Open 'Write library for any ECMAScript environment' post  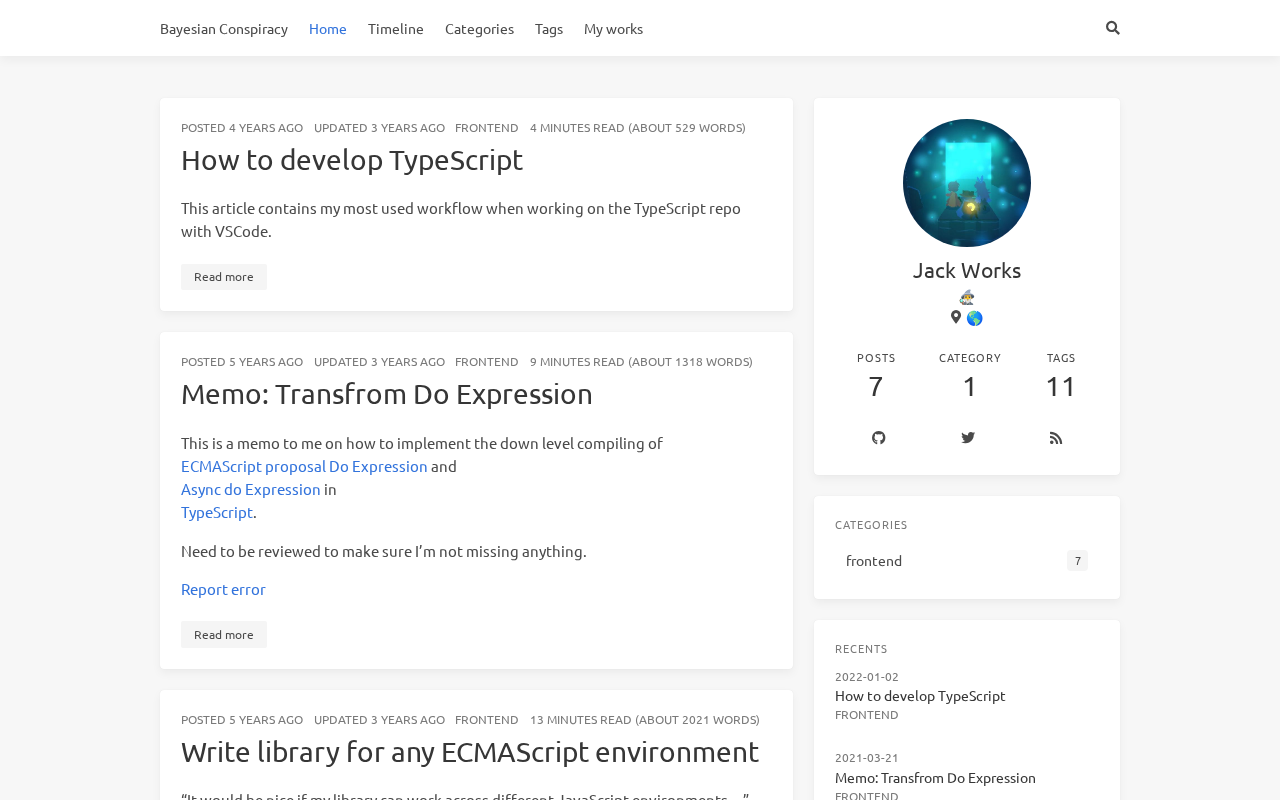point(470,752)
